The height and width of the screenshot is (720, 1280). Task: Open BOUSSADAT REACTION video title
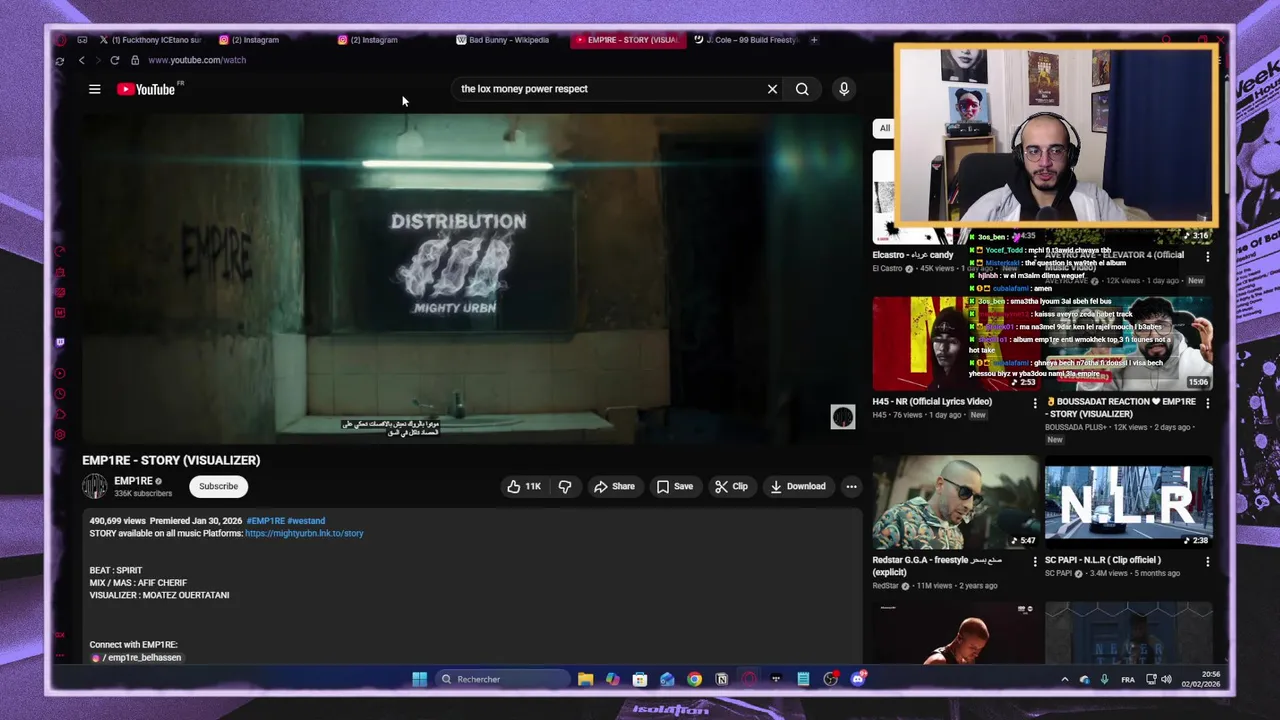pyautogui.click(x=1120, y=408)
